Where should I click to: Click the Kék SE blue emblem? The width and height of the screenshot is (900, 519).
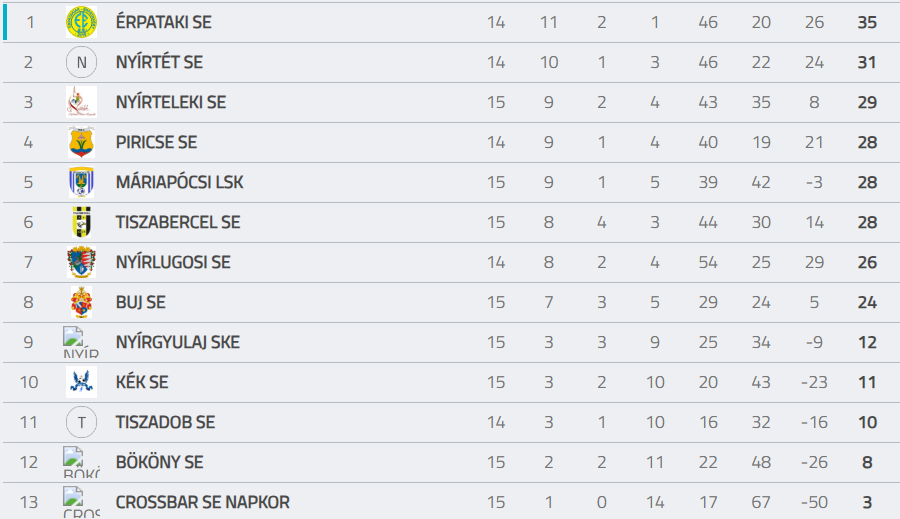click(82, 382)
